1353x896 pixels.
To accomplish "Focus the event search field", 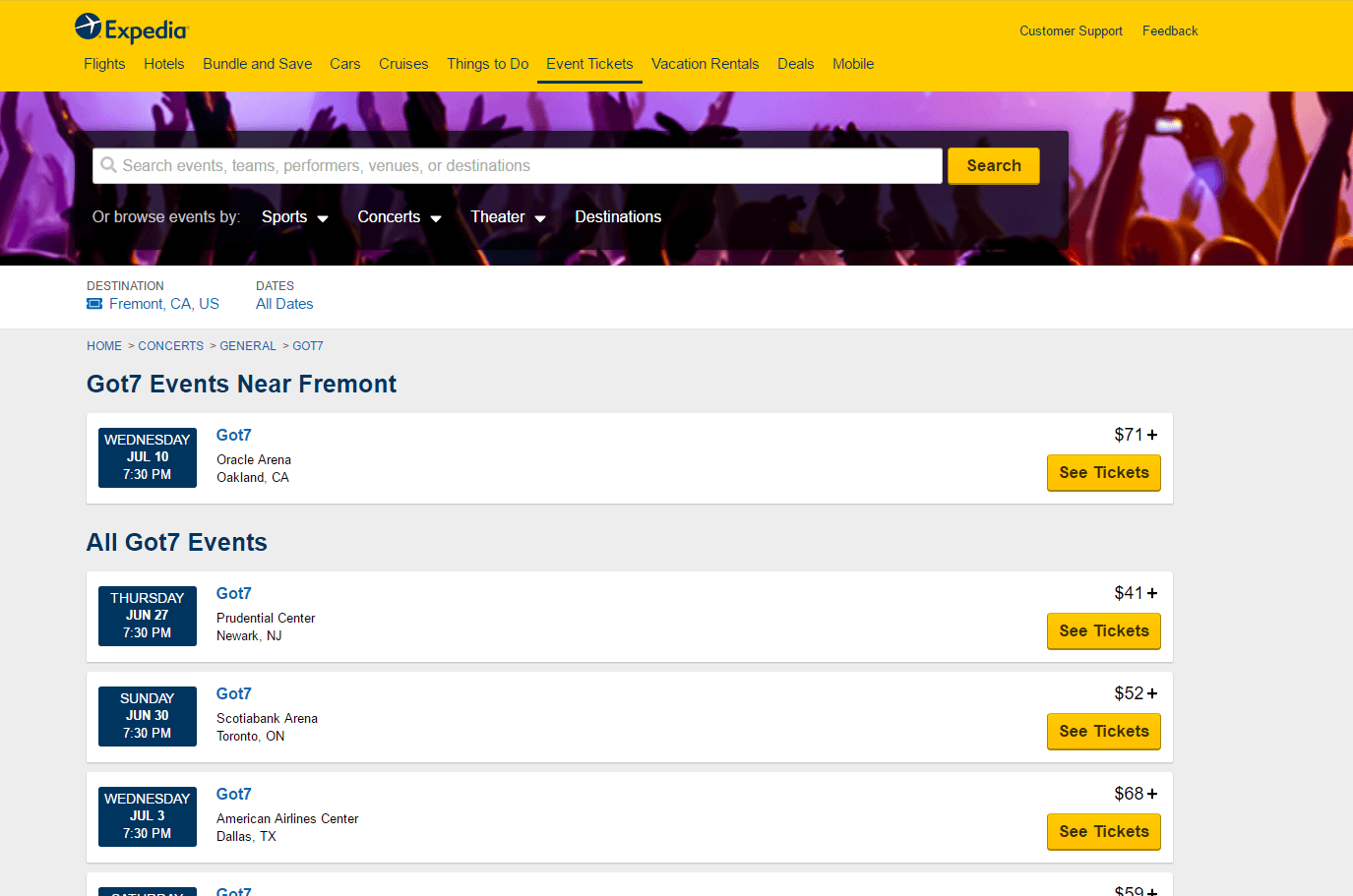I will 518,165.
